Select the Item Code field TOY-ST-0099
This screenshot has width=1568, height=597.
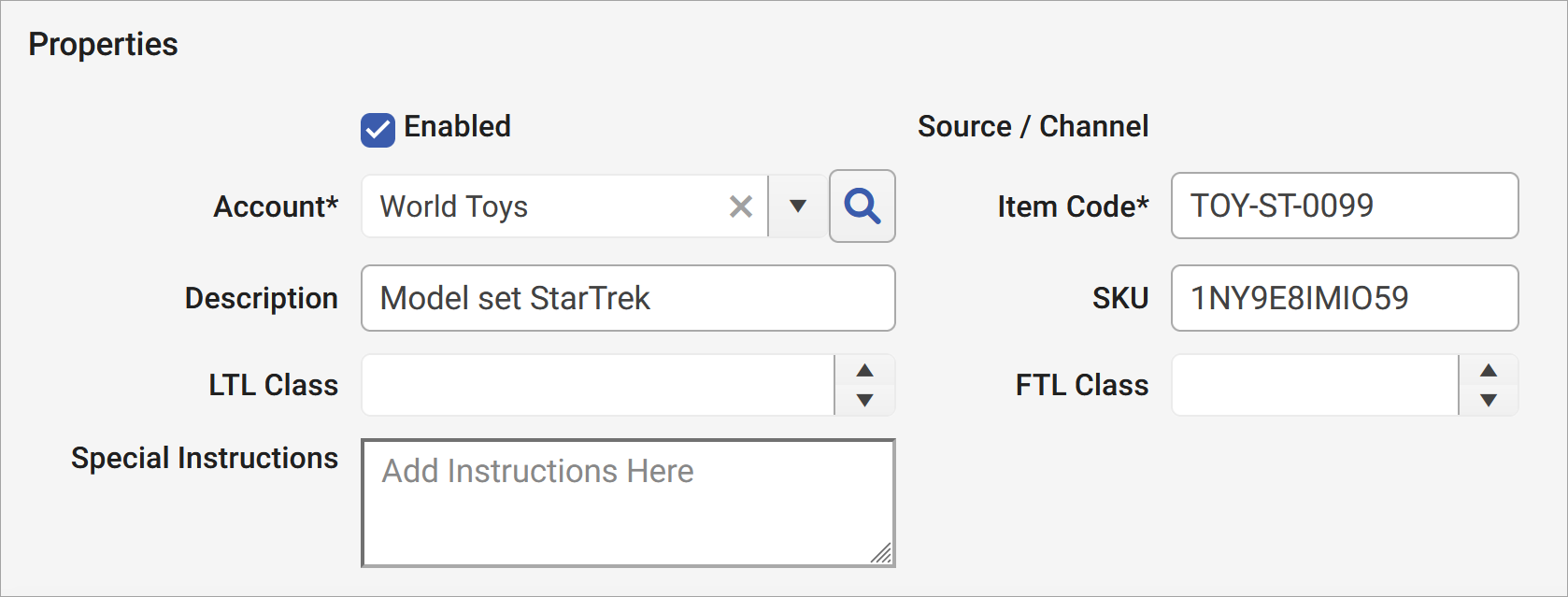(x=1344, y=206)
